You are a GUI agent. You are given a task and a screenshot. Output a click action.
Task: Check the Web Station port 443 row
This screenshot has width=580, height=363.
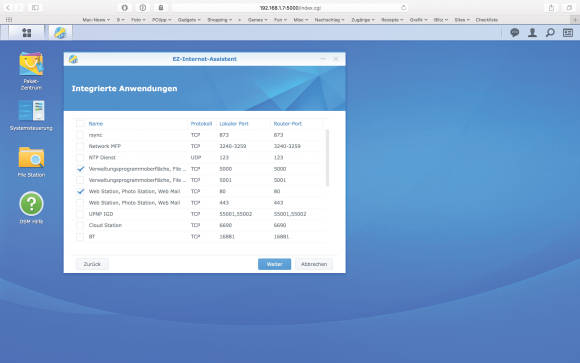[x=80, y=203]
